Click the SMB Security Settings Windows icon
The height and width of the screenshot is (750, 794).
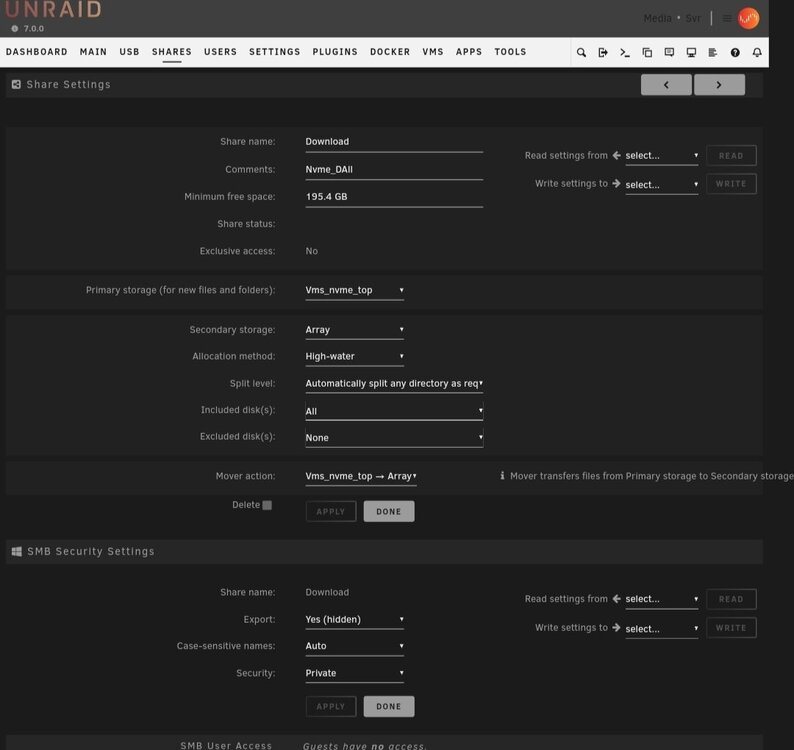(x=17, y=551)
